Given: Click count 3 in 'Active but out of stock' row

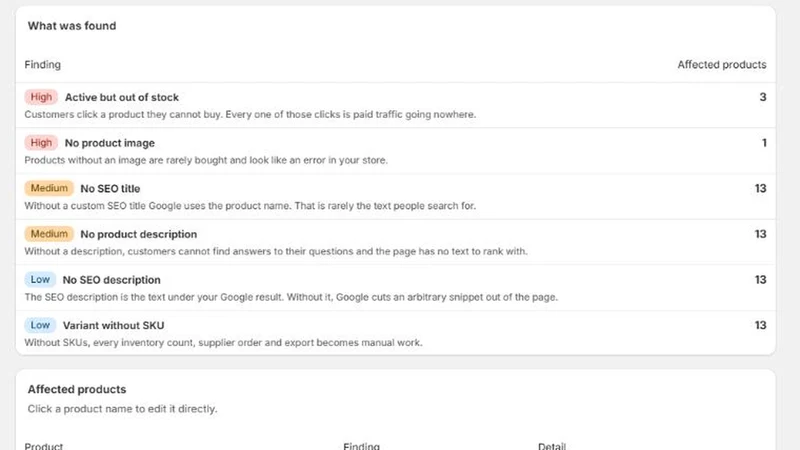Looking at the screenshot, I should [x=763, y=97].
